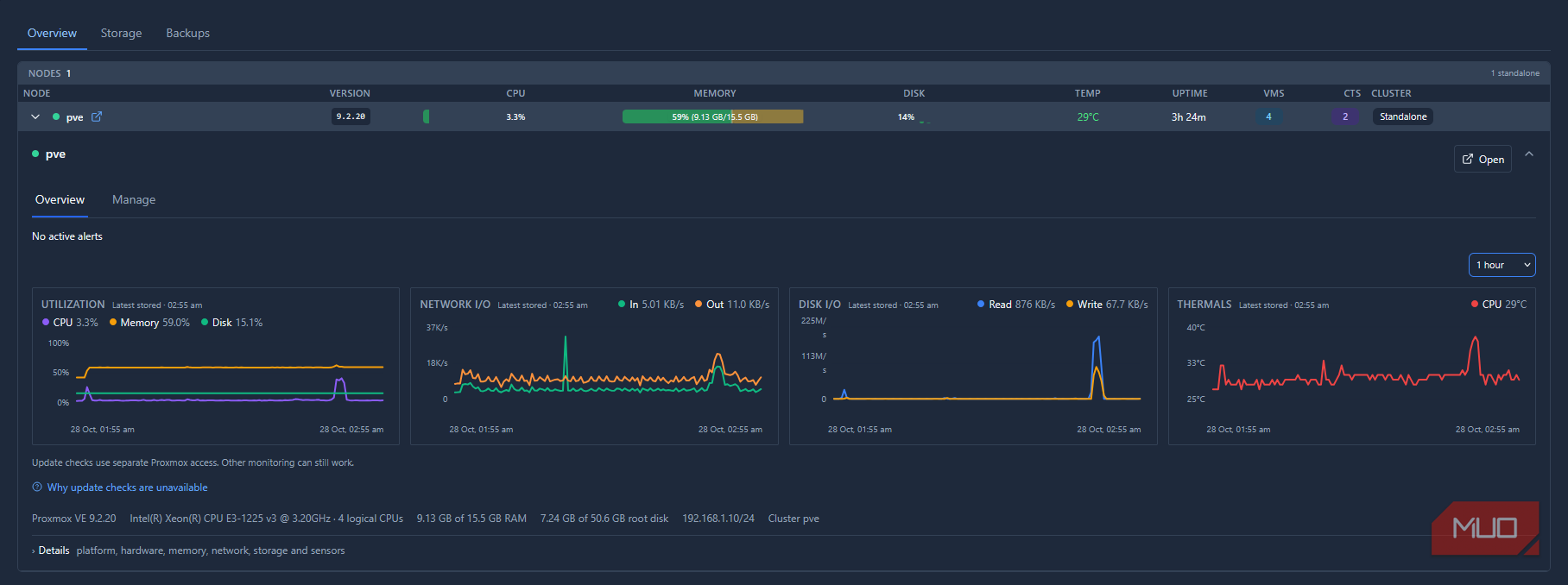1568x585 pixels.
Task: Click the VMs count badge
Action: pyautogui.click(x=1268, y=116)
